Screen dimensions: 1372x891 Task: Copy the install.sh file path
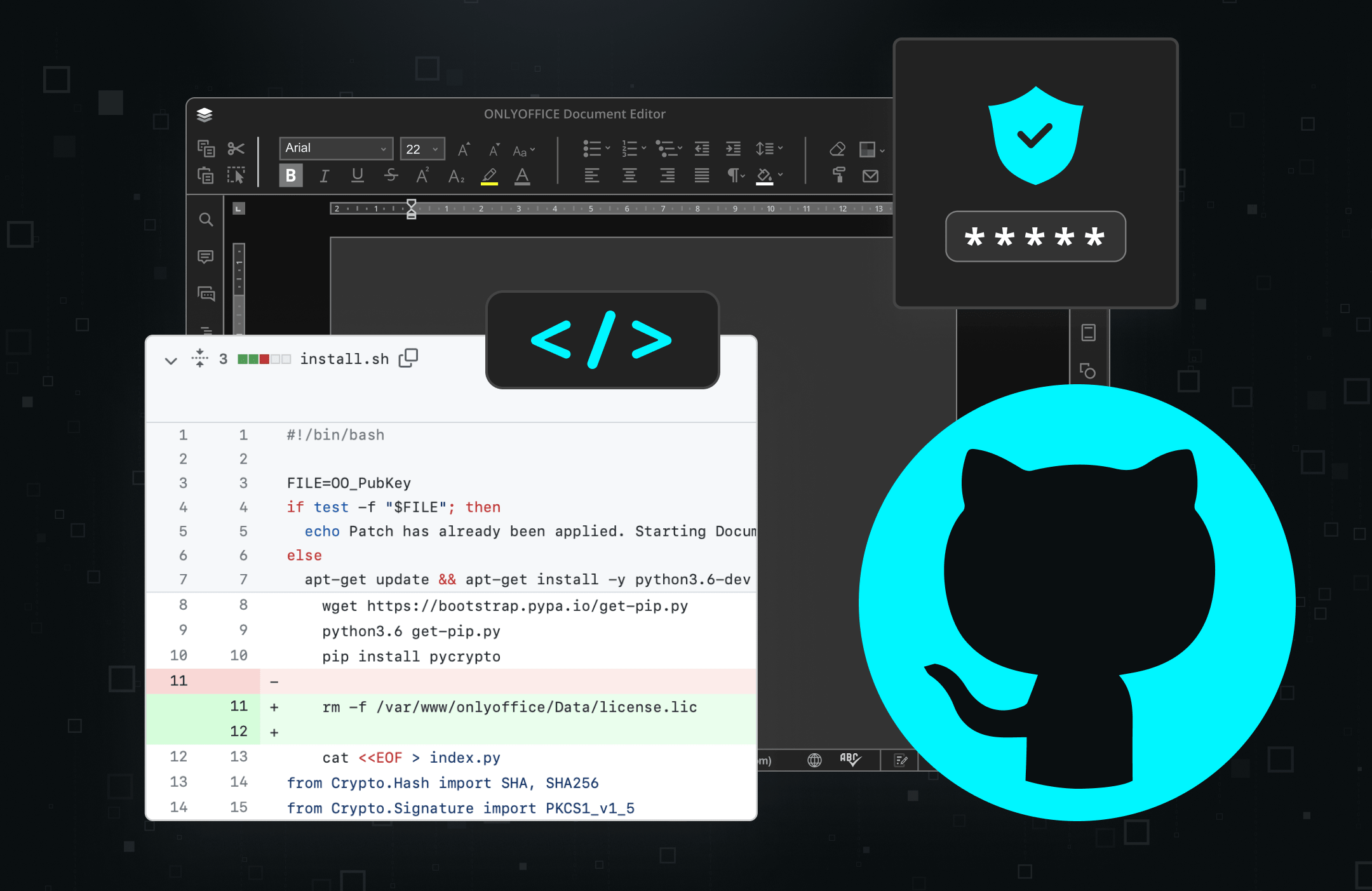[x=408, y=358]
